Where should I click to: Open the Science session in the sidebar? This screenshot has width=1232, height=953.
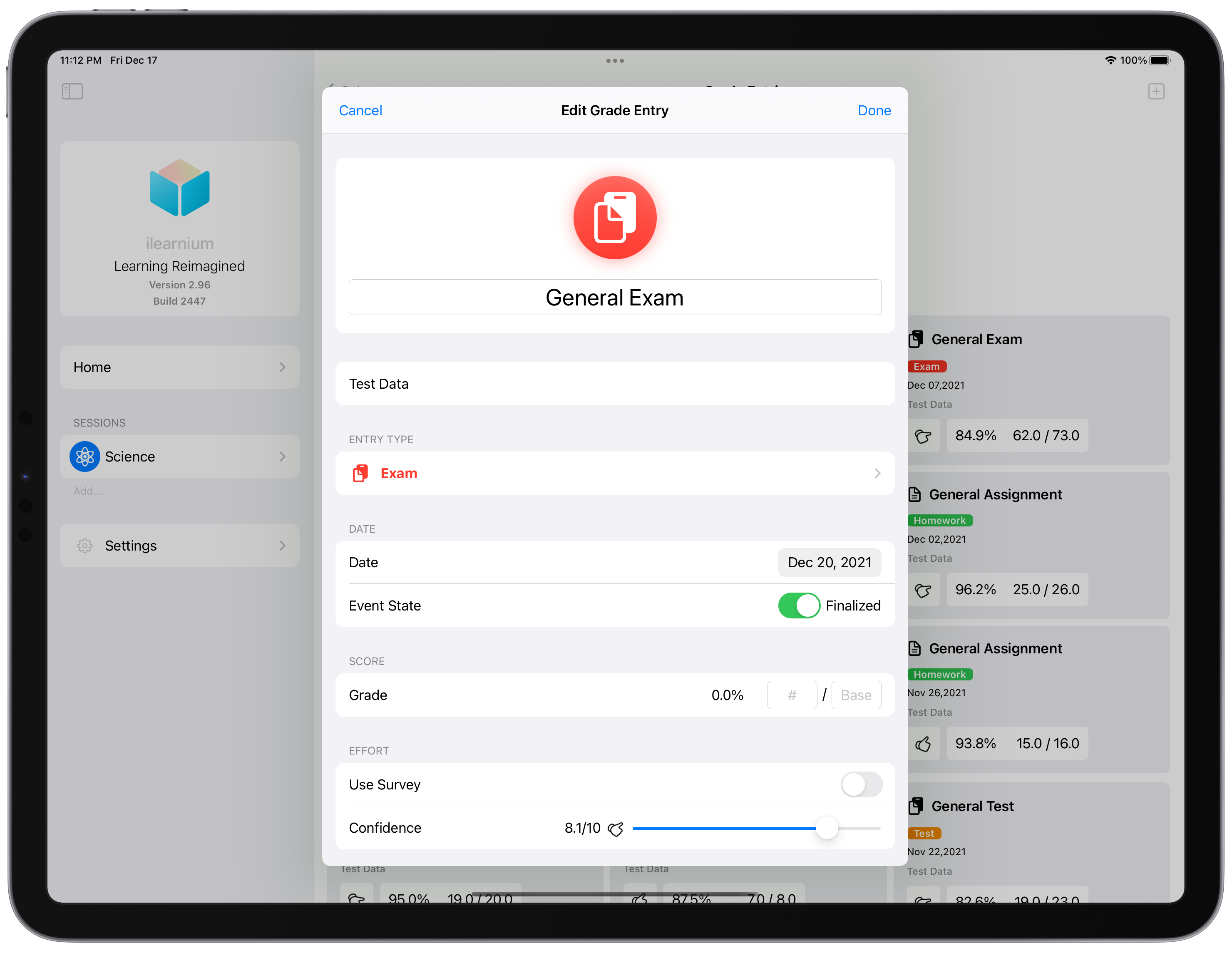click(x=179, y=456)
